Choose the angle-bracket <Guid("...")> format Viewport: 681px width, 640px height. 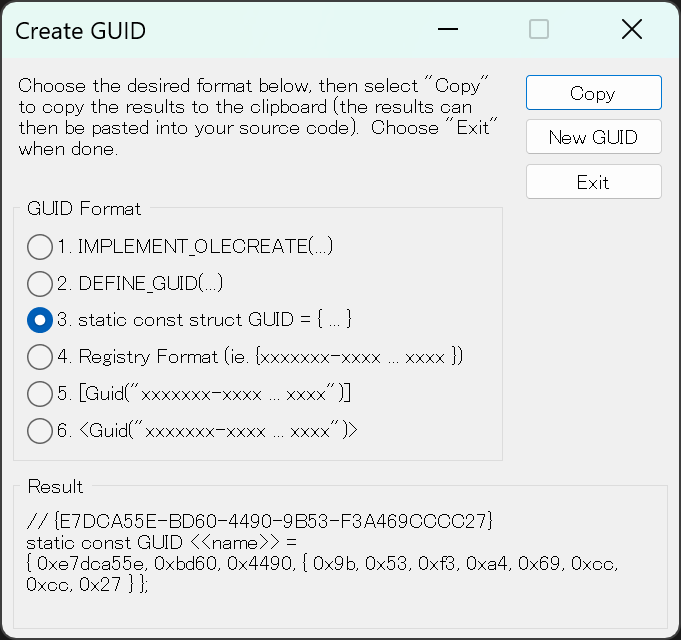click(x=40, y=430)
